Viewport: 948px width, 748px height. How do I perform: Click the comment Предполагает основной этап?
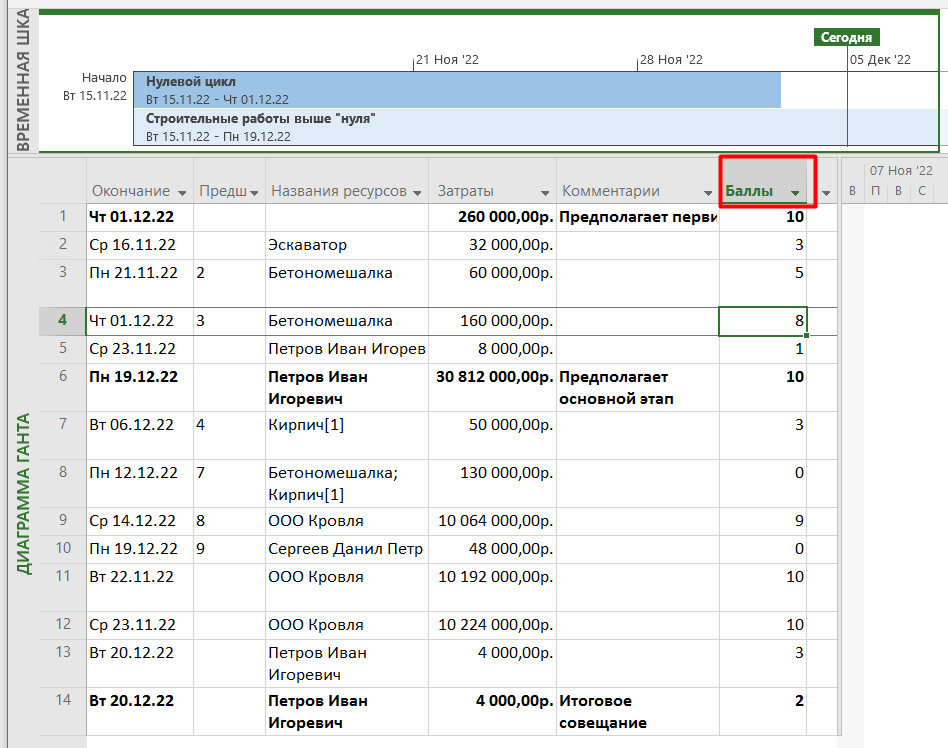pos(637,388)
